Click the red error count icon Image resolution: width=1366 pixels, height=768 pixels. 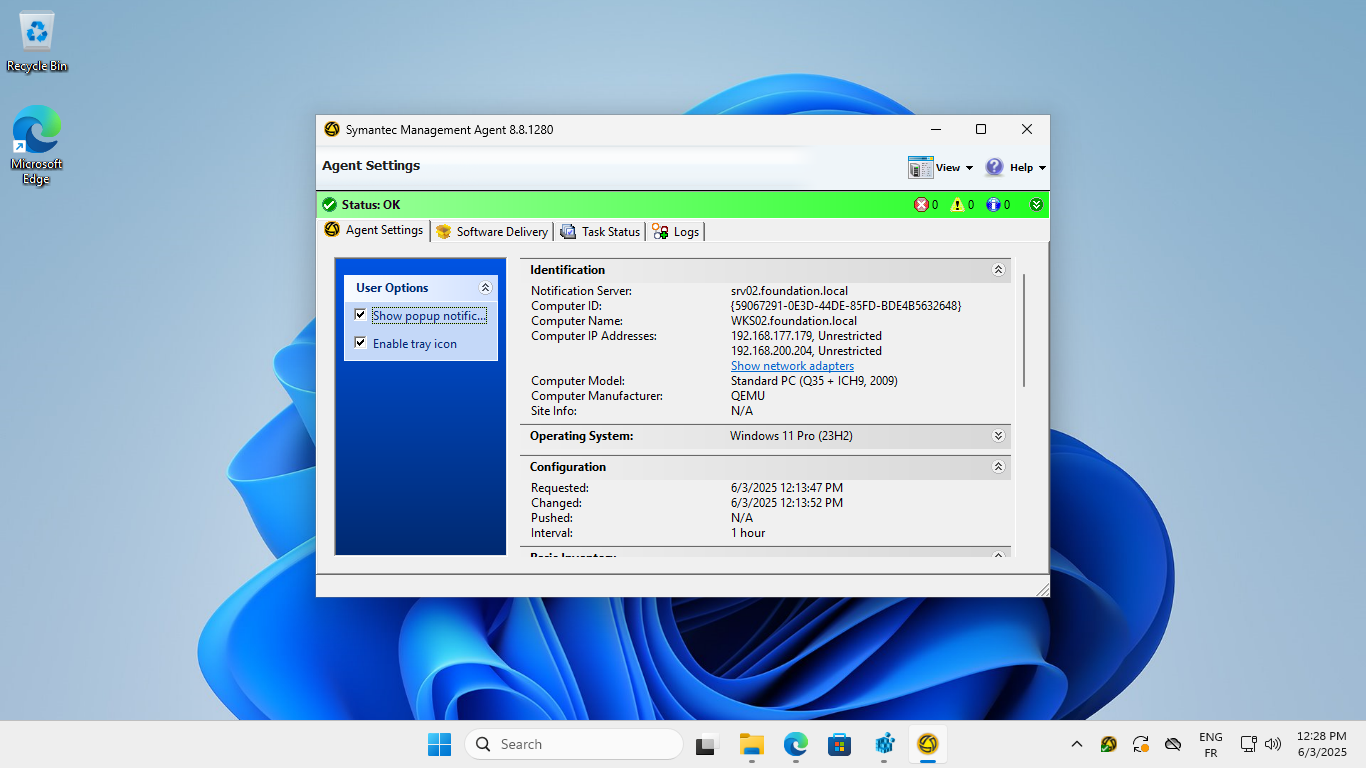click(x=921, y=205)
